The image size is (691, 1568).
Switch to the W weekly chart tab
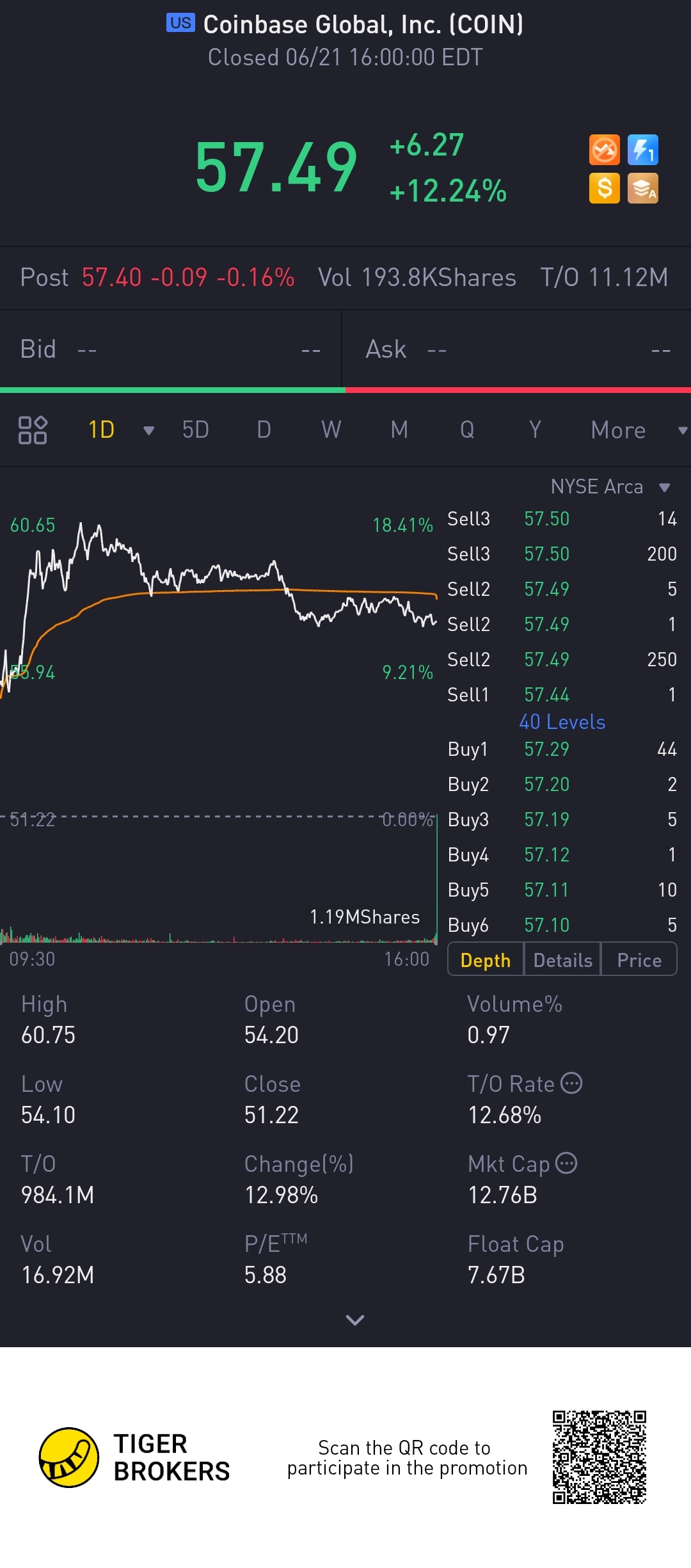coord(331,430)
